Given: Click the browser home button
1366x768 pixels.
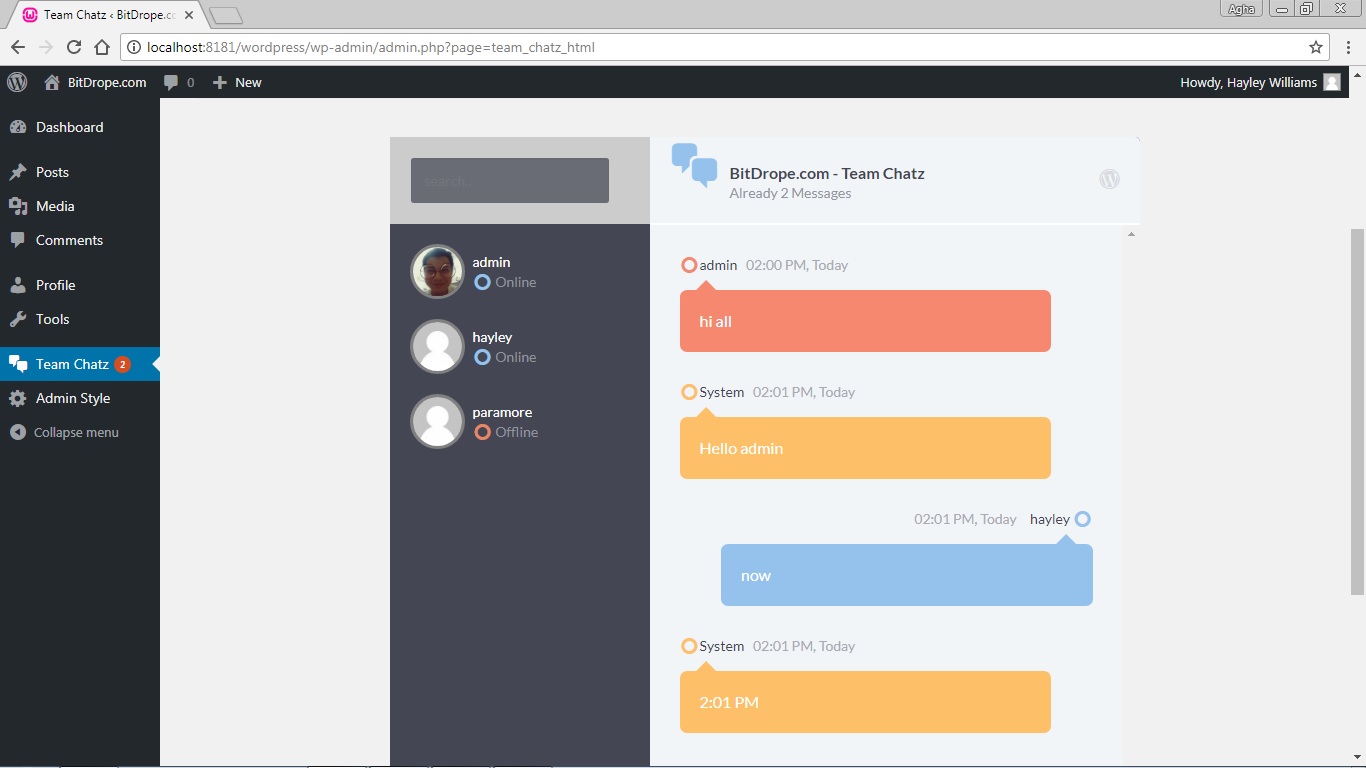Looking at the screenshot, I should pos(101,47).
